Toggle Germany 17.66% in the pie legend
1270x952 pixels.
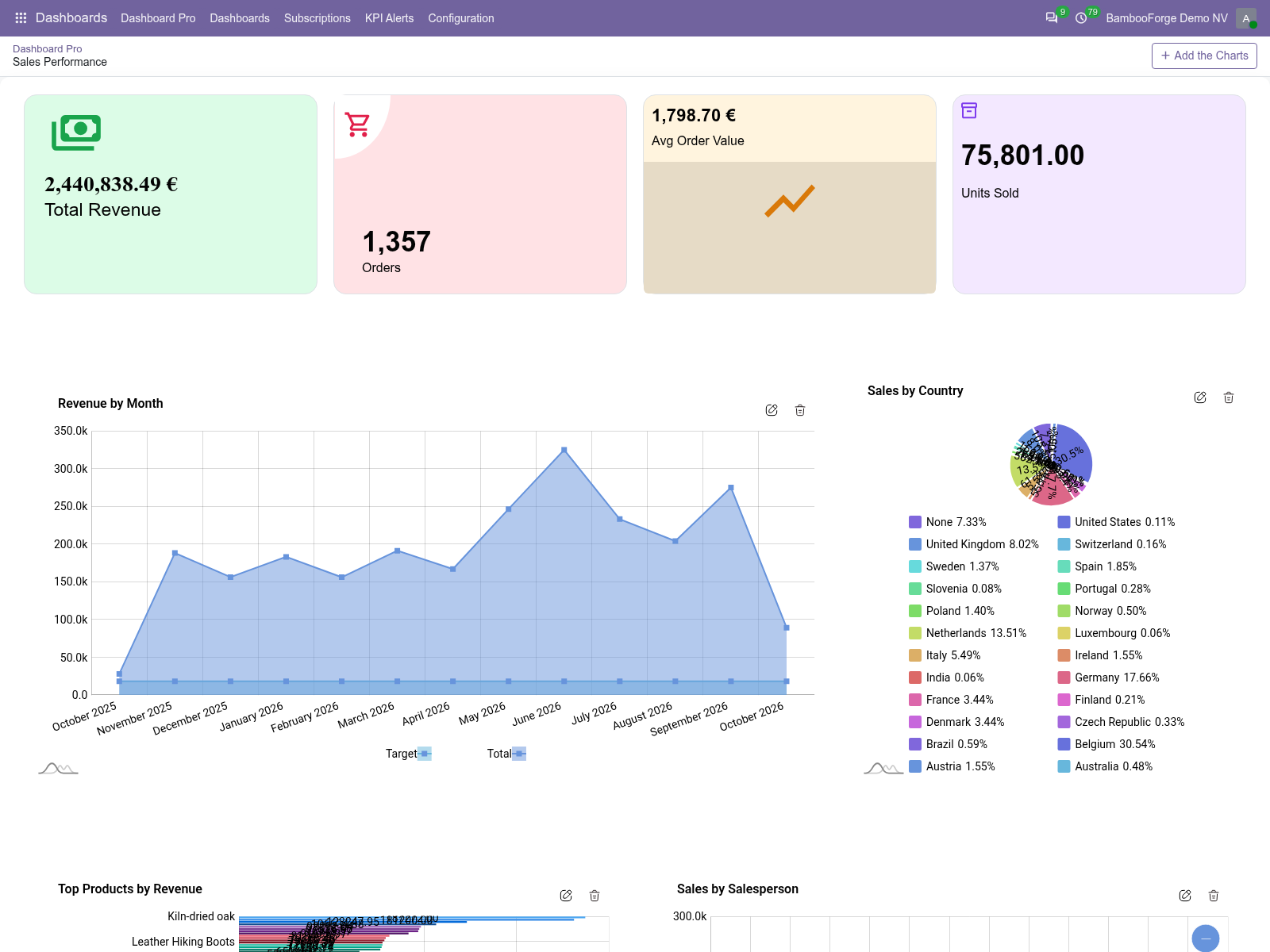pos(1108,678)
